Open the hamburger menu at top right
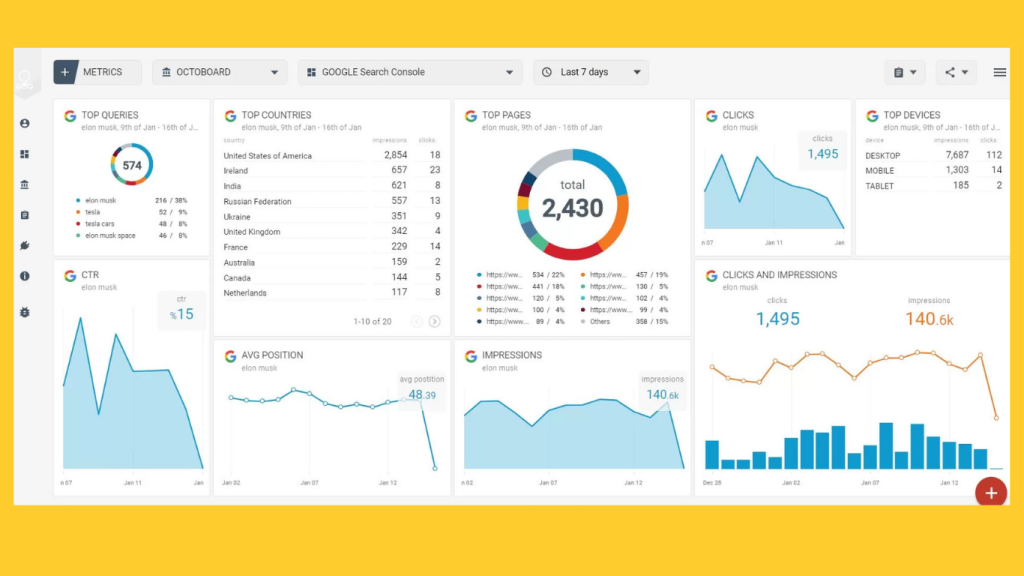 tap(999, 72)
